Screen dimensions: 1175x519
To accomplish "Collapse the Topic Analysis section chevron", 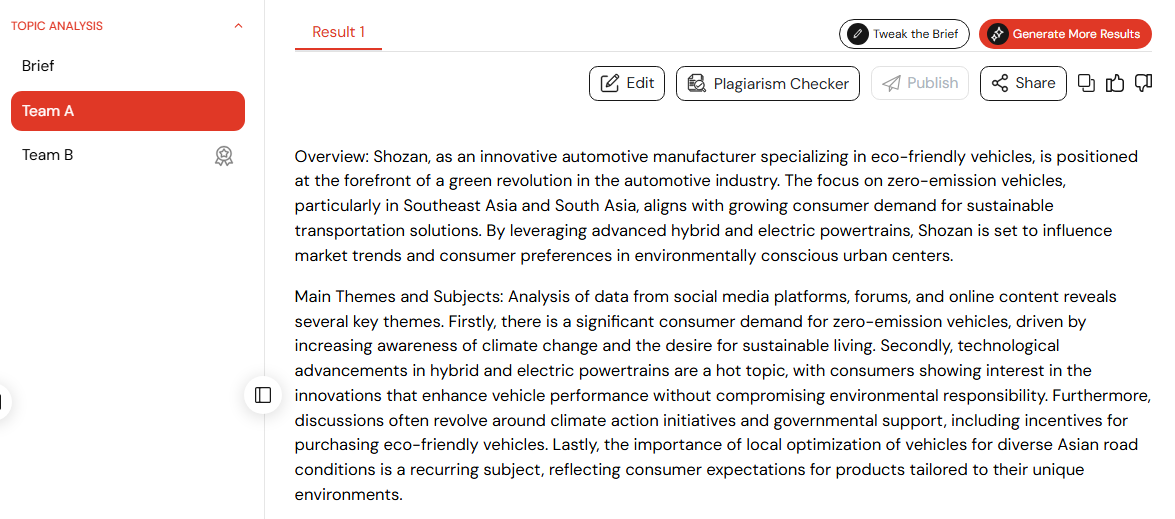I will pyautogui.click(x=238, y=26).
